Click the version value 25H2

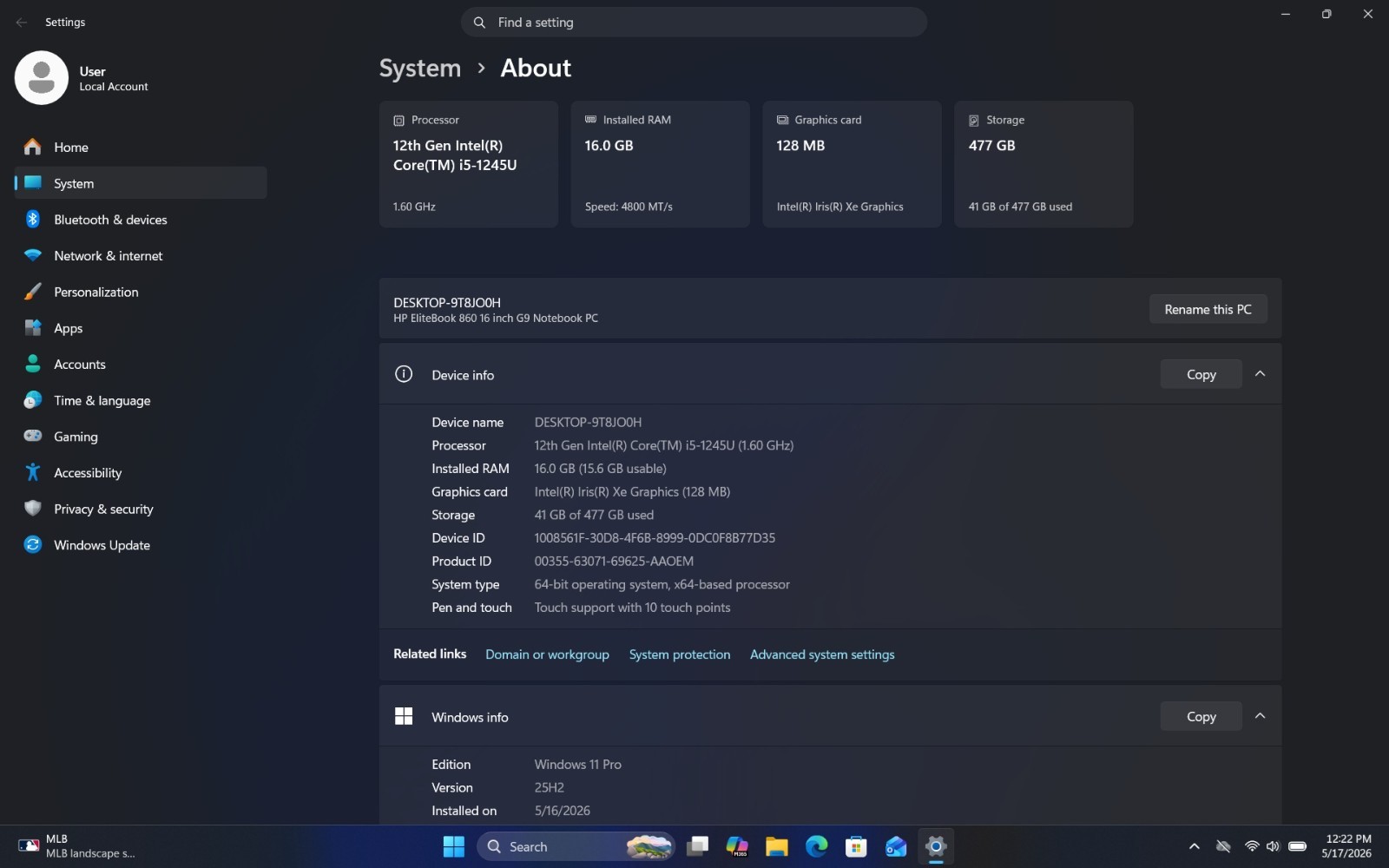(550, 788)
